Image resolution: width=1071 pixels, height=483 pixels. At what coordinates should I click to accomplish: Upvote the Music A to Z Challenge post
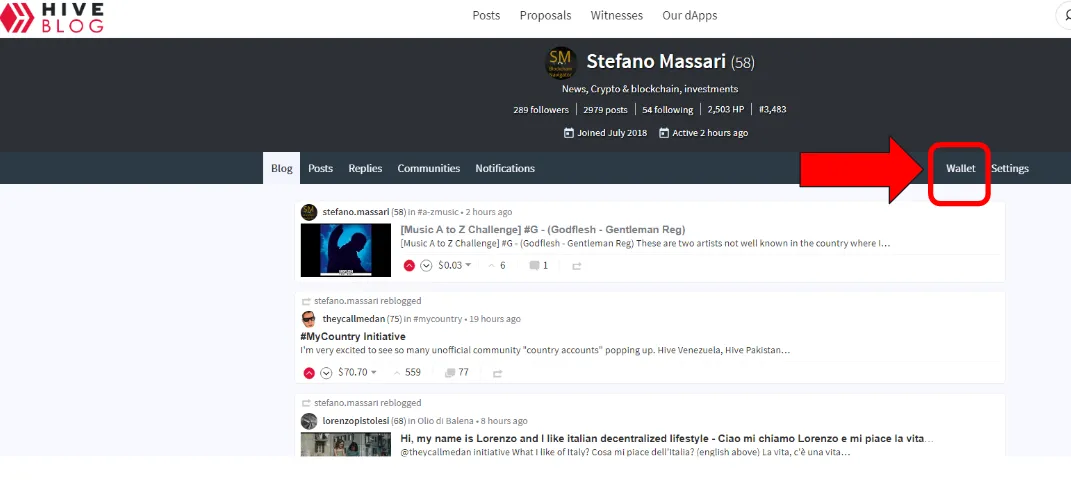click(409, 266)
